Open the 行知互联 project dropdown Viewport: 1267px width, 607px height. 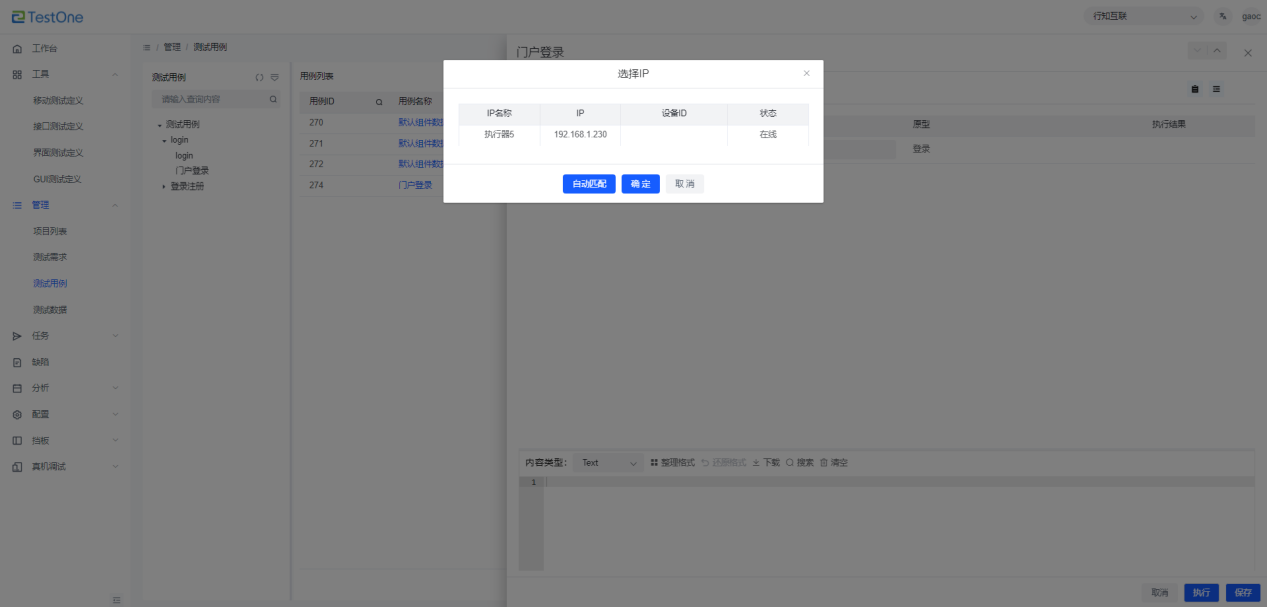[1144, 16]
